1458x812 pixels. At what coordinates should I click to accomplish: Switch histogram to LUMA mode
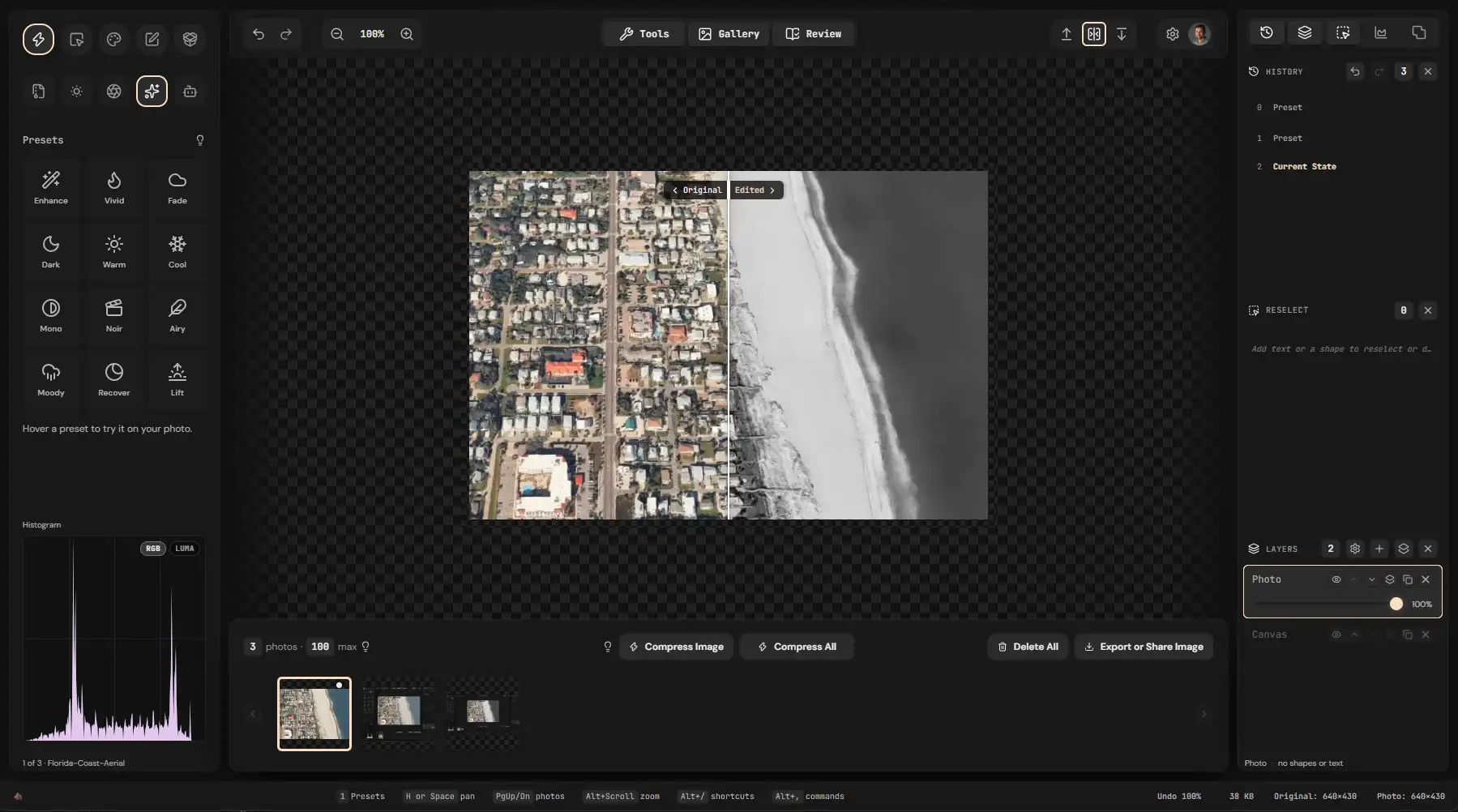point(185,549)
